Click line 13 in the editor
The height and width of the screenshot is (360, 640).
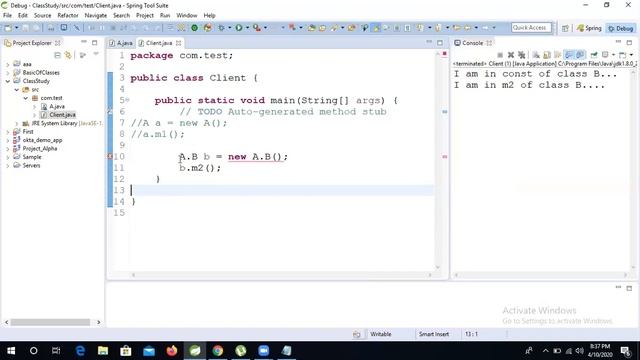282,190
